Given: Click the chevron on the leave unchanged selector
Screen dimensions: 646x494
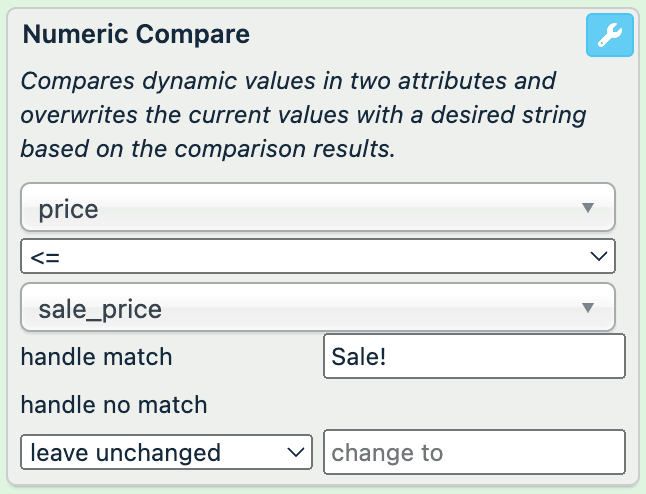Looking at the screenshot, I should coord(296,452).
